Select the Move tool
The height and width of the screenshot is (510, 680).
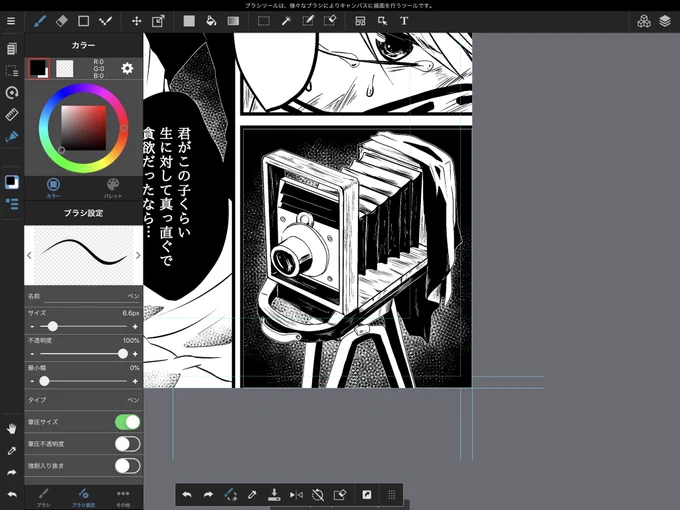137,21
